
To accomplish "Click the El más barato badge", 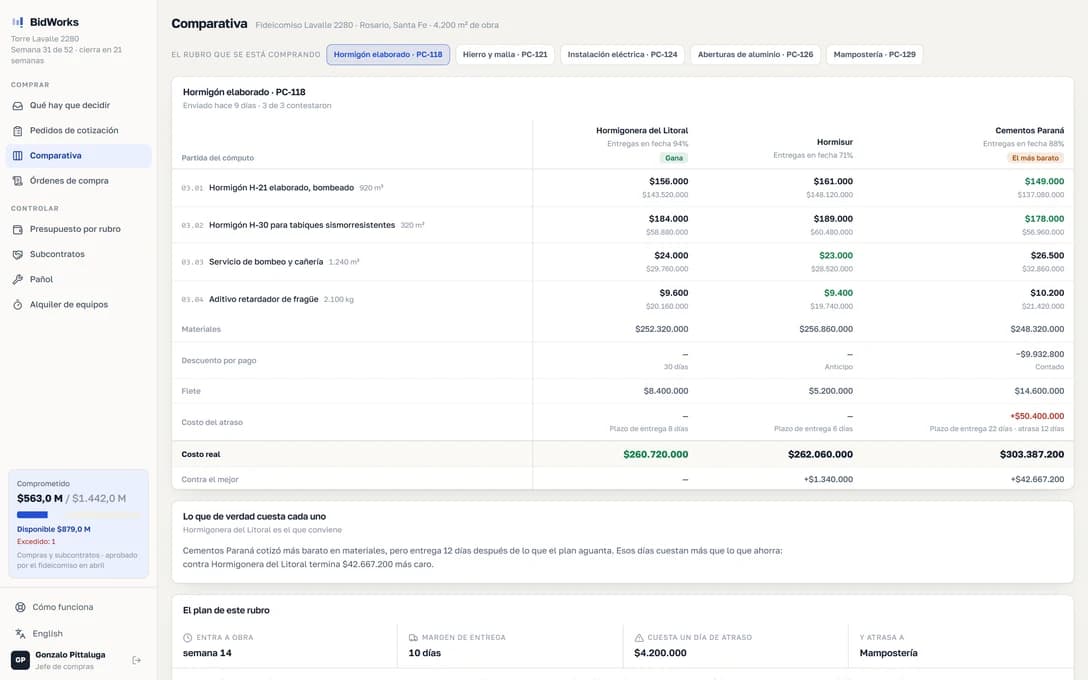I will pyautogui.click(x=1035, y=158).
